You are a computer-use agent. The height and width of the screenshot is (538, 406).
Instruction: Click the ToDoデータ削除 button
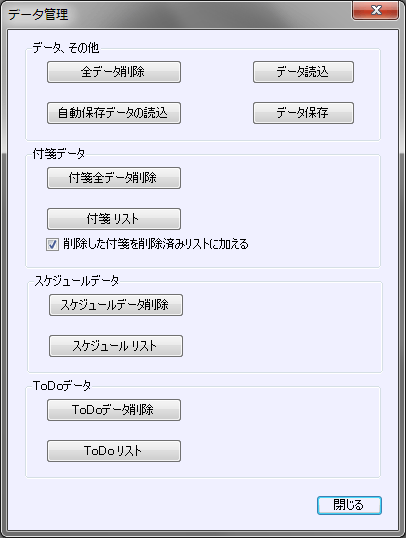pyautogui.click(x=114, y=410)
